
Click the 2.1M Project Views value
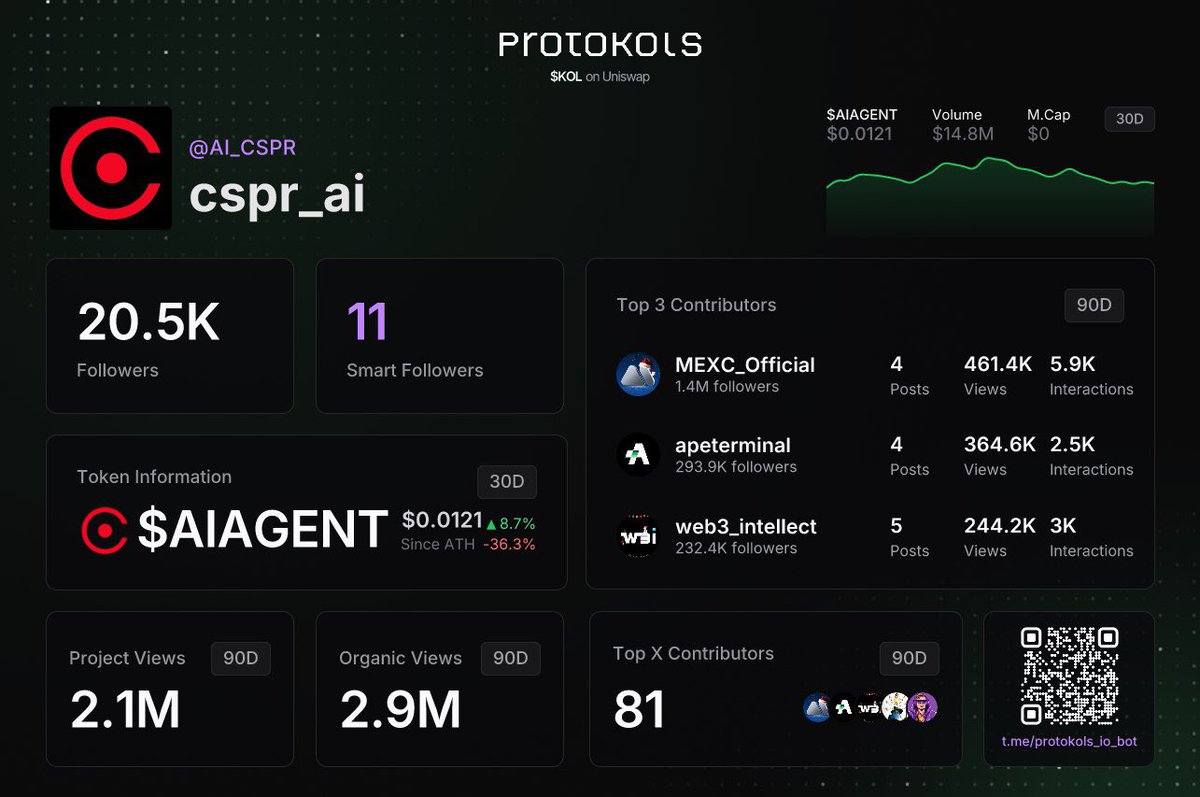click(125, 710)
